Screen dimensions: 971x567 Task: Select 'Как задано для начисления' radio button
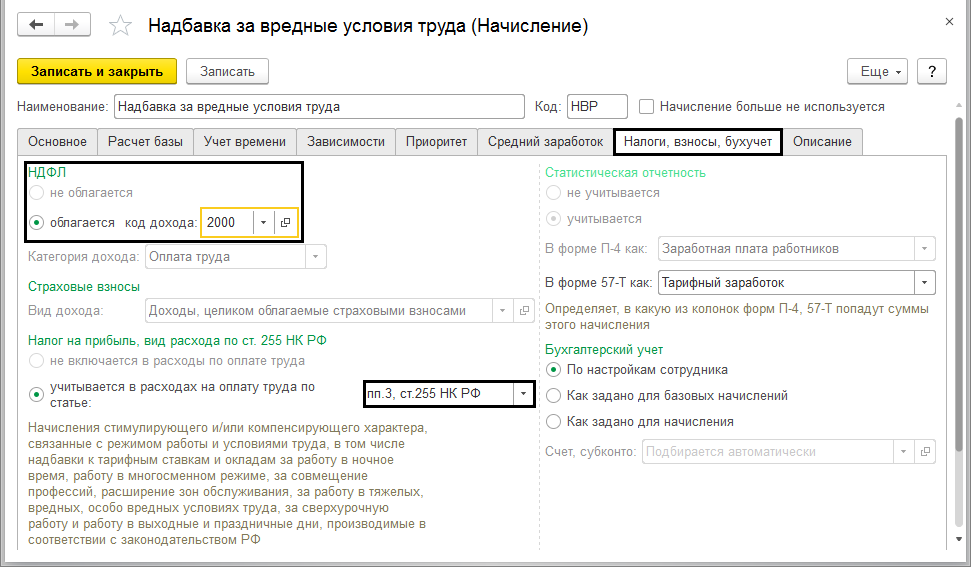pyautogui.click(x=554, y=422)
